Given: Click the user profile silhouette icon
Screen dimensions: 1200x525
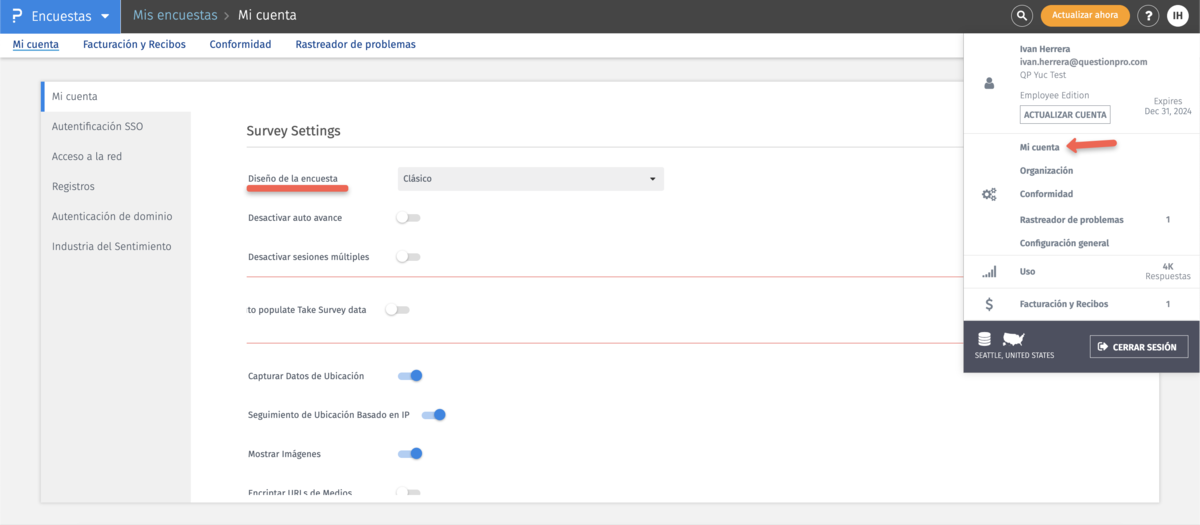Looking at the screenshot, I should pyautogui.click(x=989, y=85).
